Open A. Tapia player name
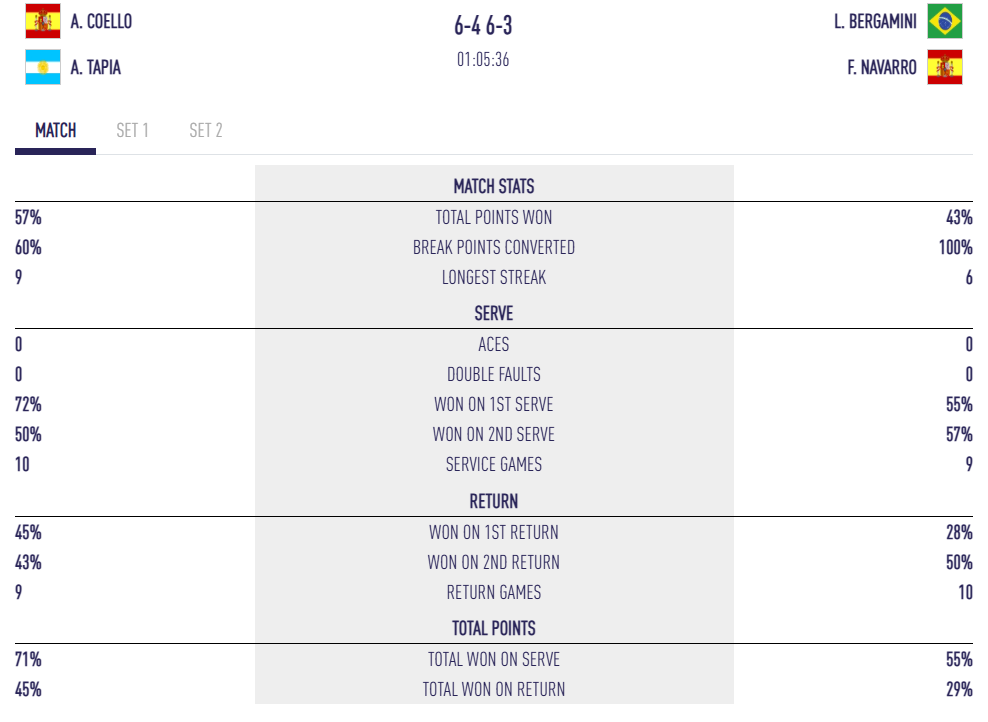The image size is (988, 722). coord(96,68)
